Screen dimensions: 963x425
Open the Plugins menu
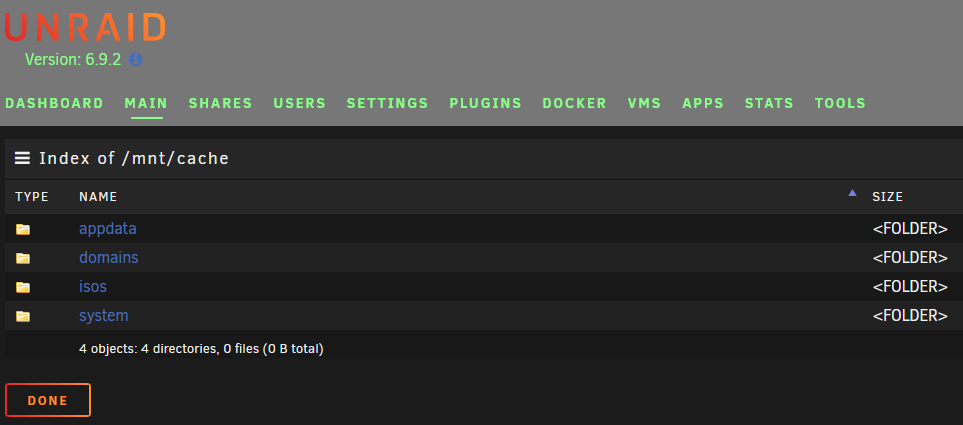[485, 103]
